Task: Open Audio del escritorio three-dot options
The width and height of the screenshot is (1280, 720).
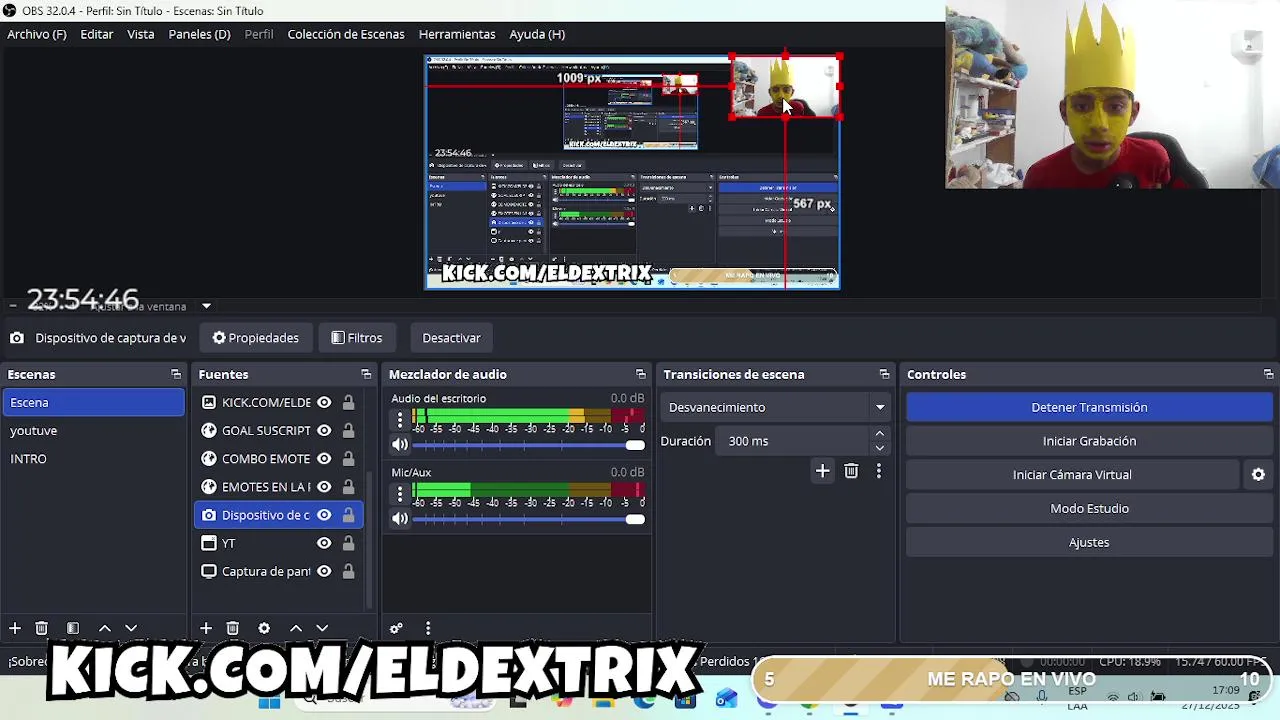Action: pos(400,420)
